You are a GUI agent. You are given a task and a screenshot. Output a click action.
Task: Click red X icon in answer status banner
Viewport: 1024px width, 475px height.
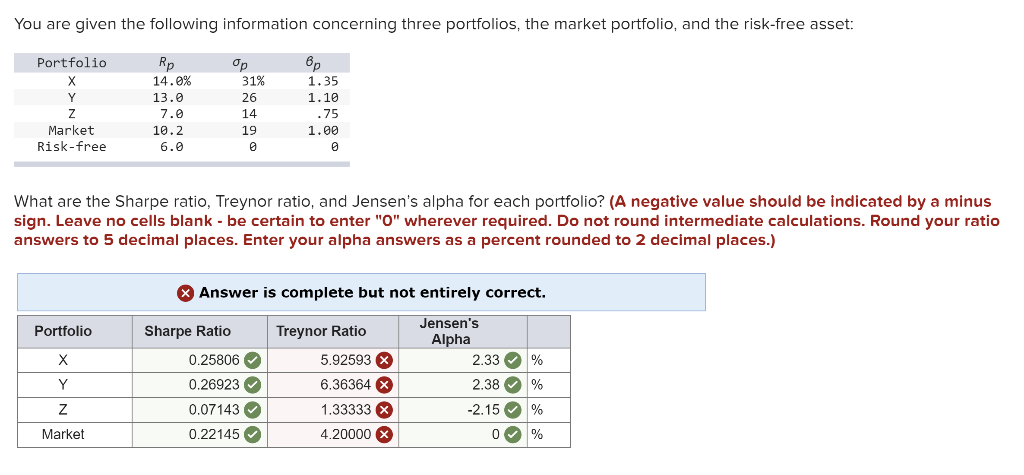[186, 293]
